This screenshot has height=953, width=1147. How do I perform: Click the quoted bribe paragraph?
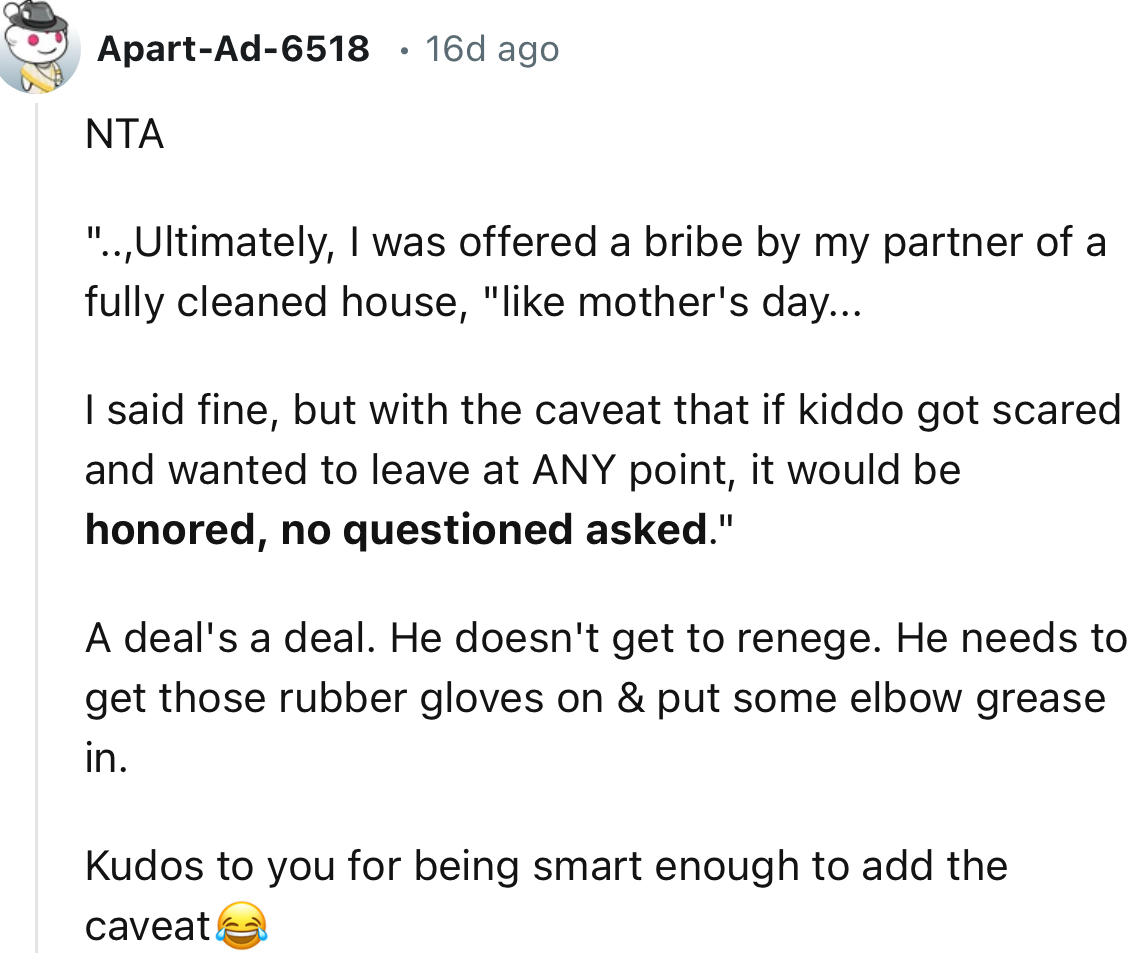tap(500, 240)
